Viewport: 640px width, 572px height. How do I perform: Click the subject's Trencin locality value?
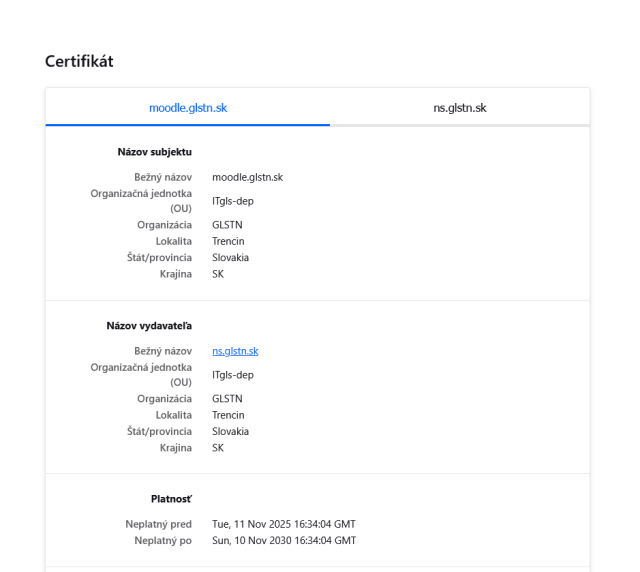point(228,241)
